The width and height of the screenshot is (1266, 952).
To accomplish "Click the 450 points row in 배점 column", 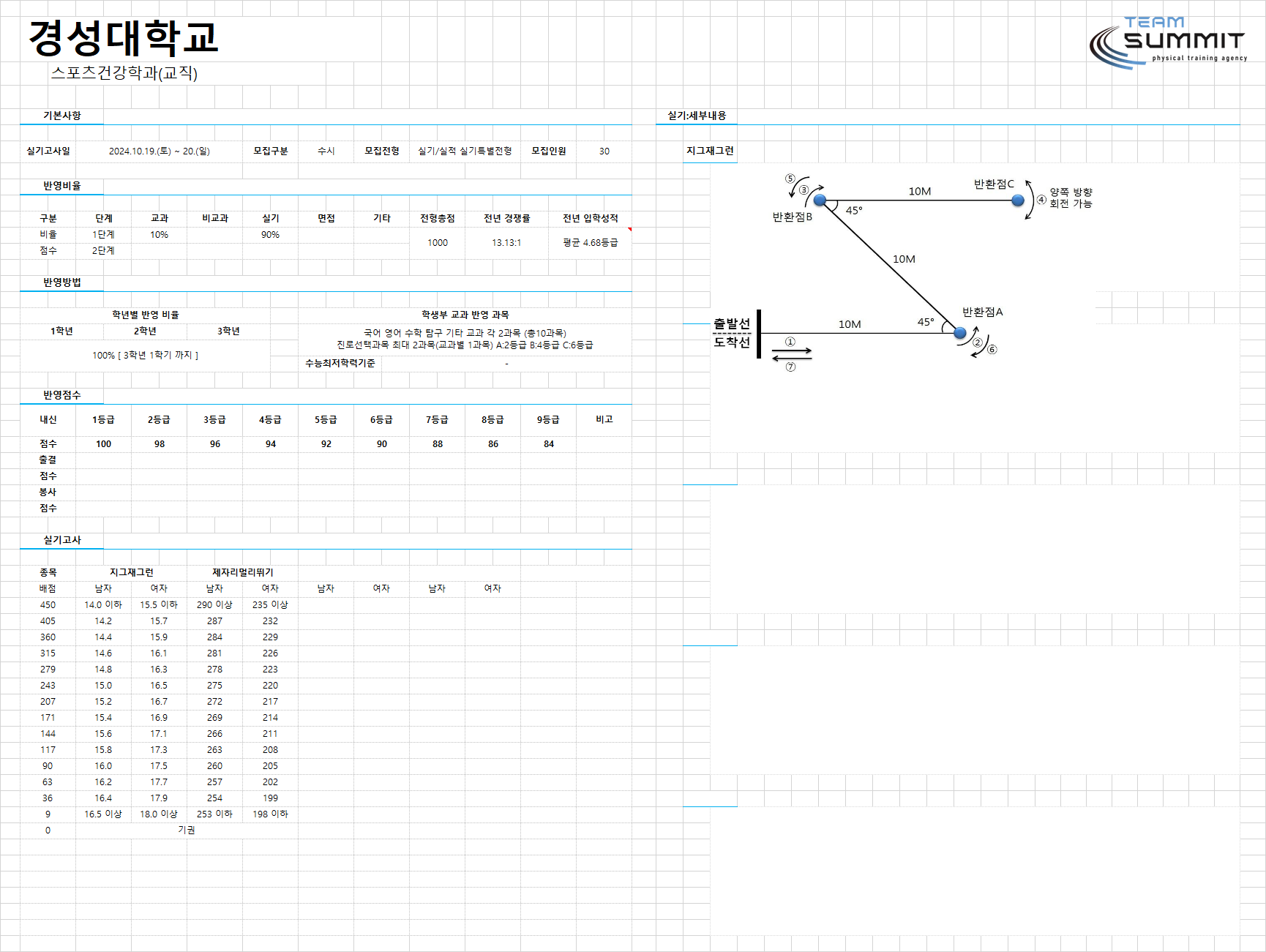I will (x=48, y=605).
